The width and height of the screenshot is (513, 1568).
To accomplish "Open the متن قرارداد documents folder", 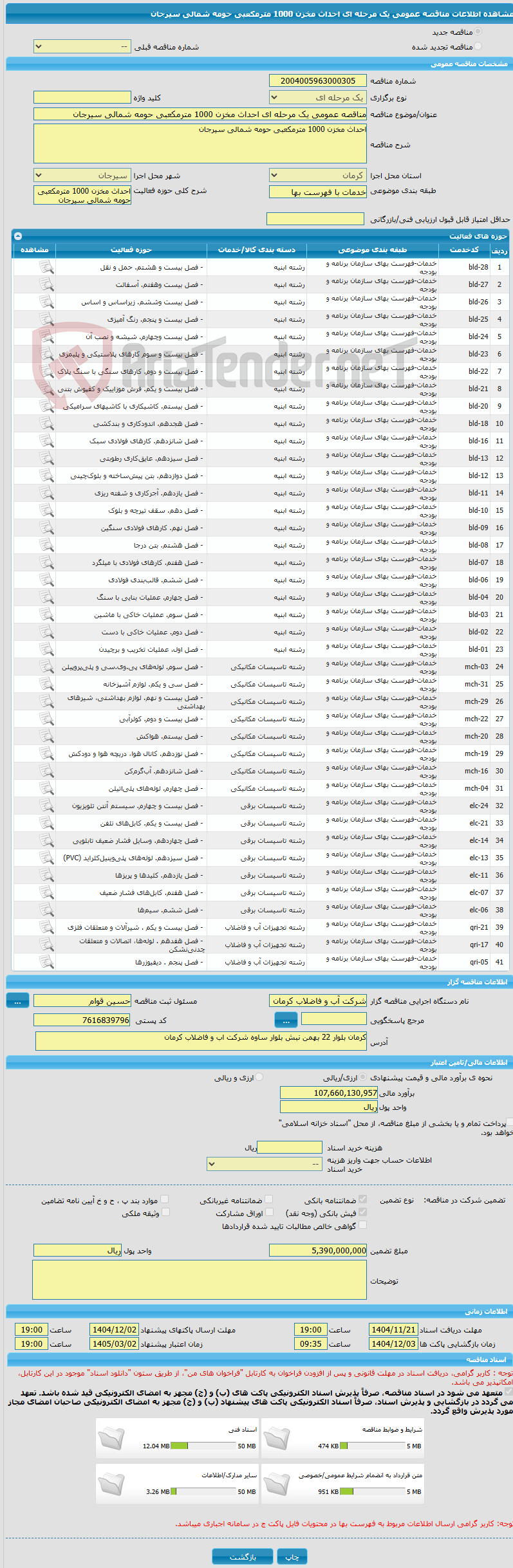I will point(277,1485).
